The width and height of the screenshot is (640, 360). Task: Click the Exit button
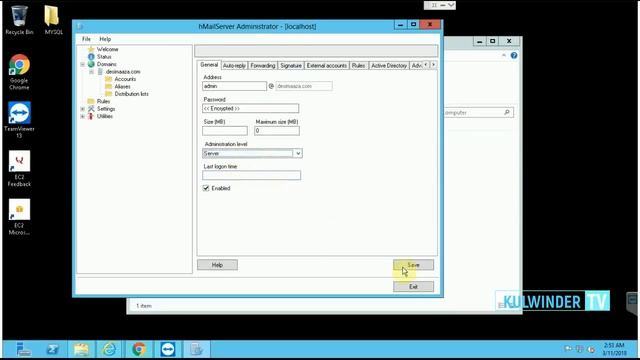[x=413, y=287]
